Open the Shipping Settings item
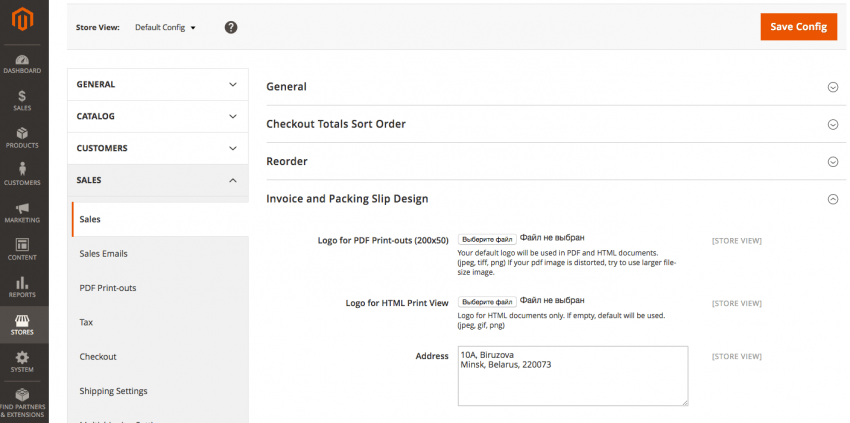This screenshot has width=850, height=423. pos(113,391)
